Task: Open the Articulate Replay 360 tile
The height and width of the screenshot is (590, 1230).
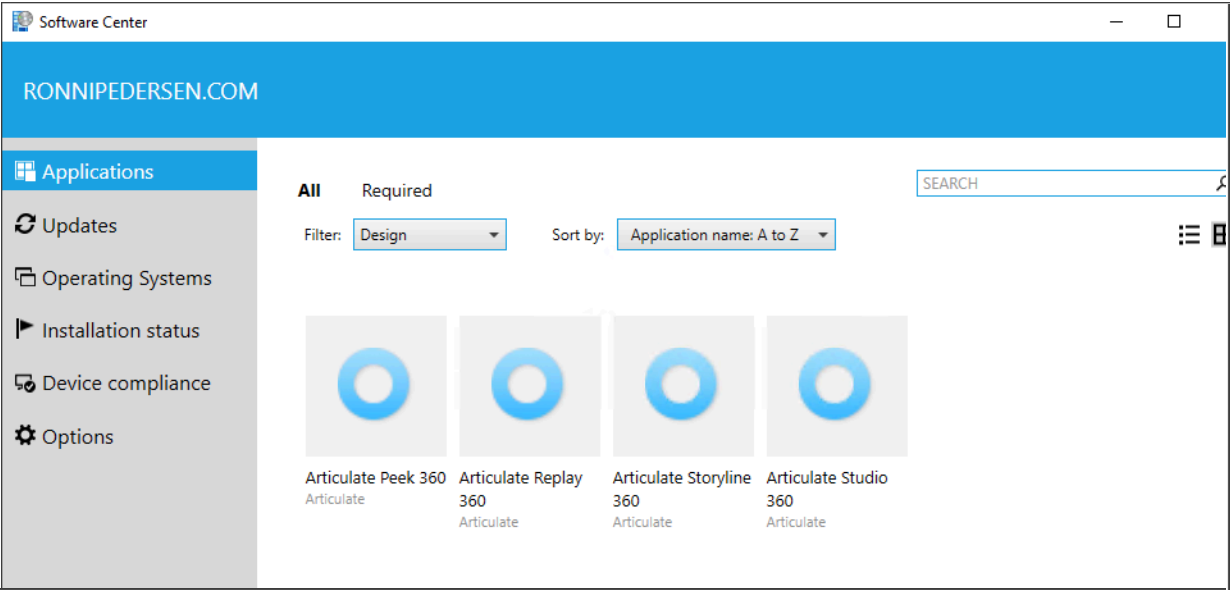Action: click(530, 386)
